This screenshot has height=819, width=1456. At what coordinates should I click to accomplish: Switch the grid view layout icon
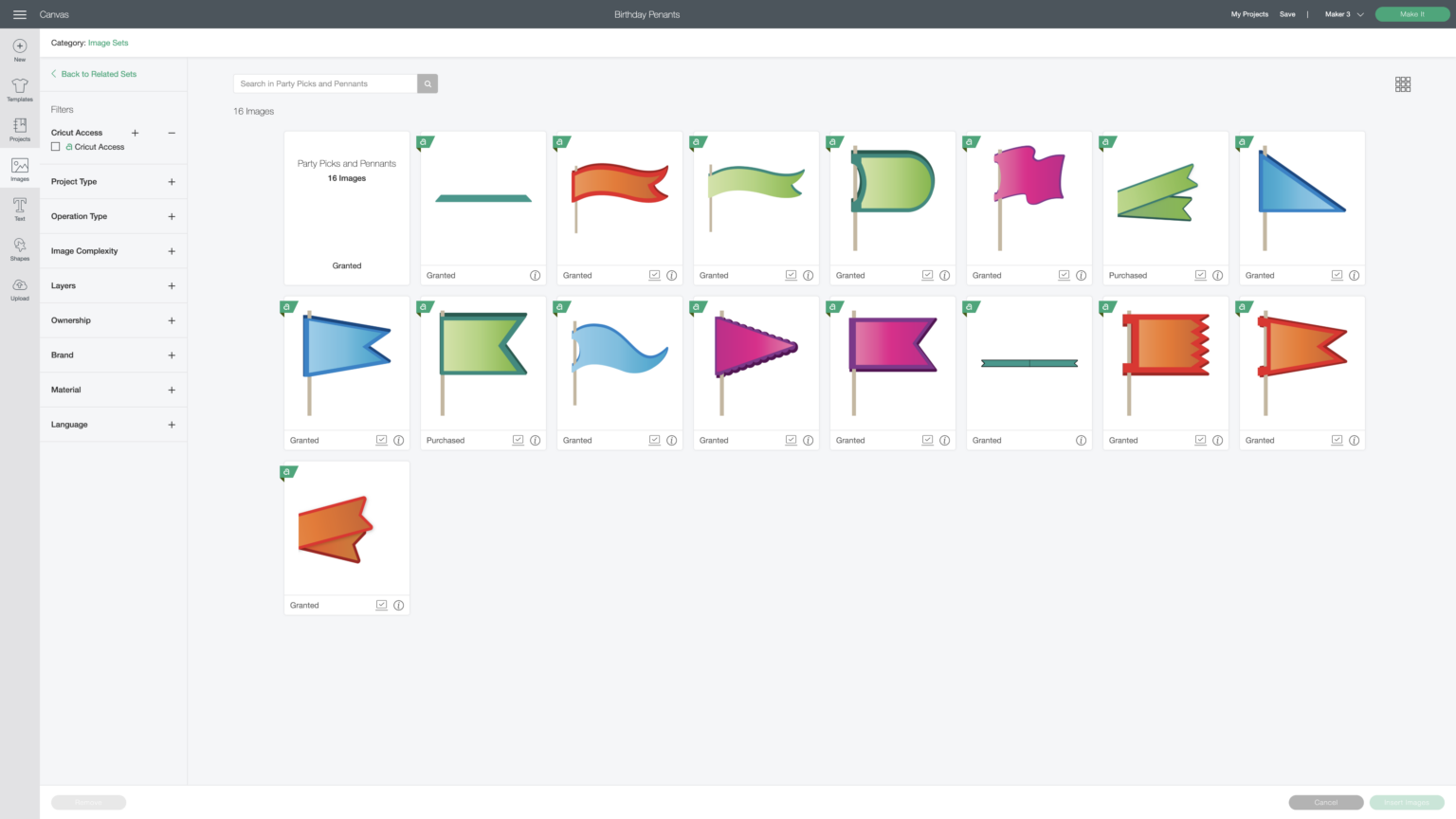1403,84
